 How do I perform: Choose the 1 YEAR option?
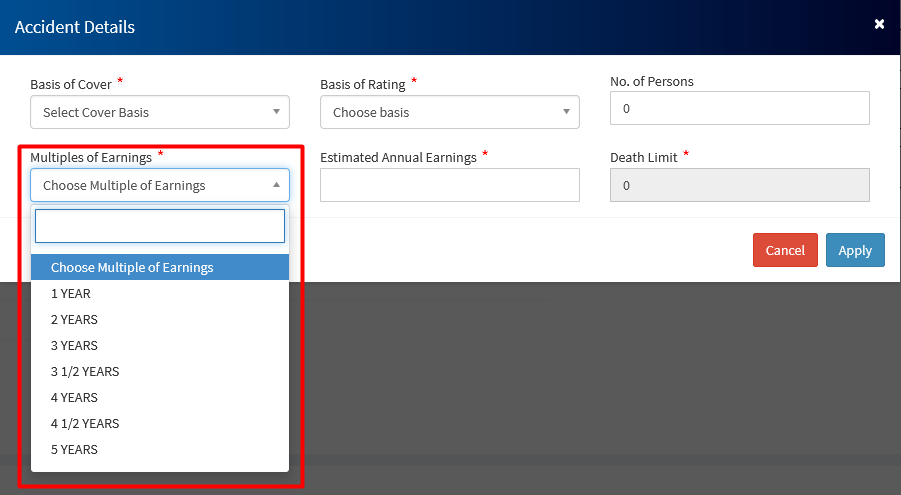[71, 294]
